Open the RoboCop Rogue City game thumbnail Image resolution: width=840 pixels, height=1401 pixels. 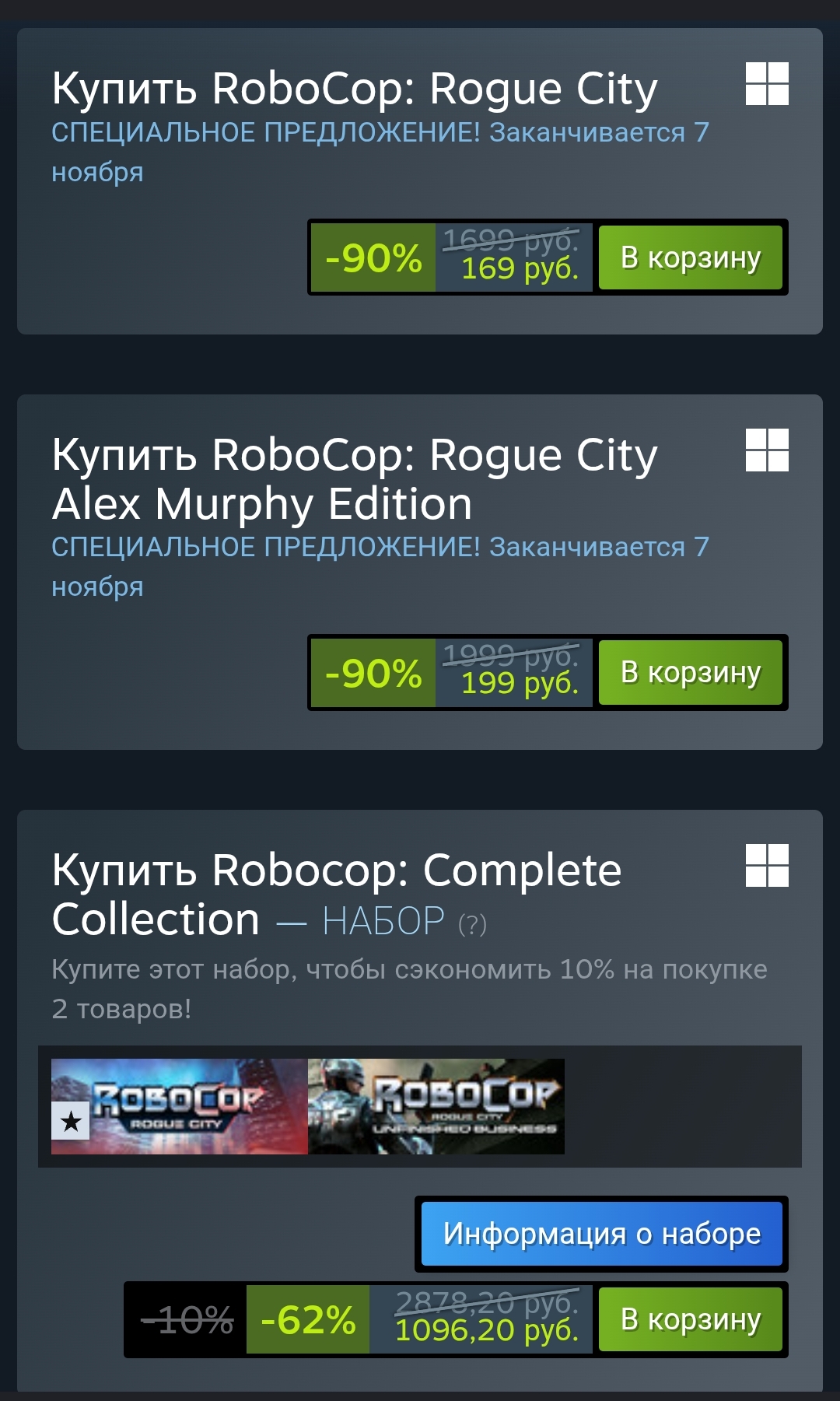180,1106
